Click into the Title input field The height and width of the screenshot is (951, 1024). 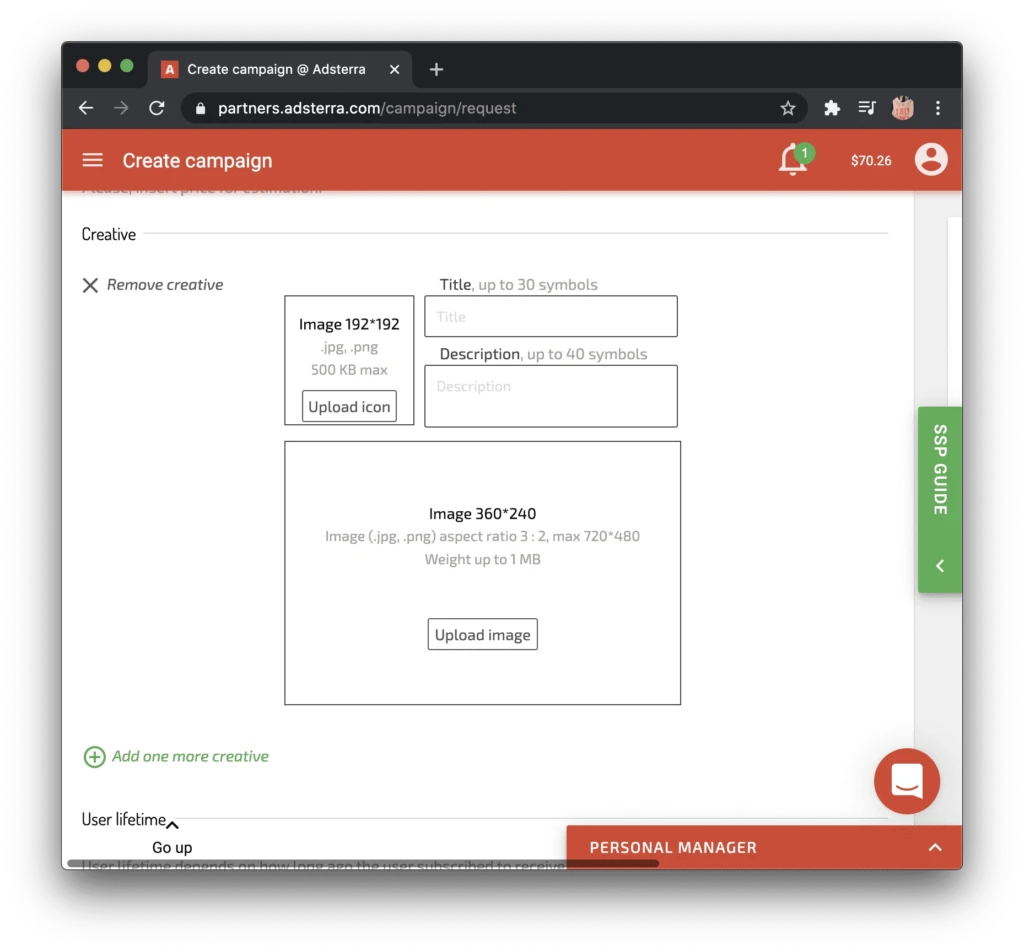pyautogui.click(x=551, y=317)
